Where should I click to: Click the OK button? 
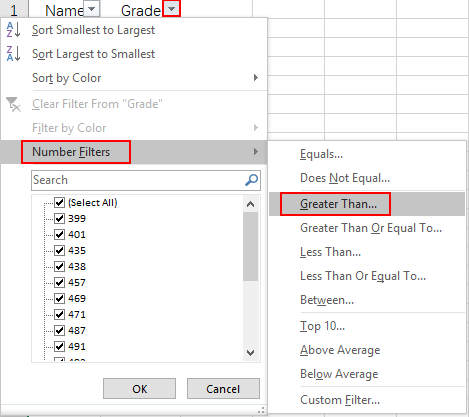pyautogui.click(x=139, y=389)
